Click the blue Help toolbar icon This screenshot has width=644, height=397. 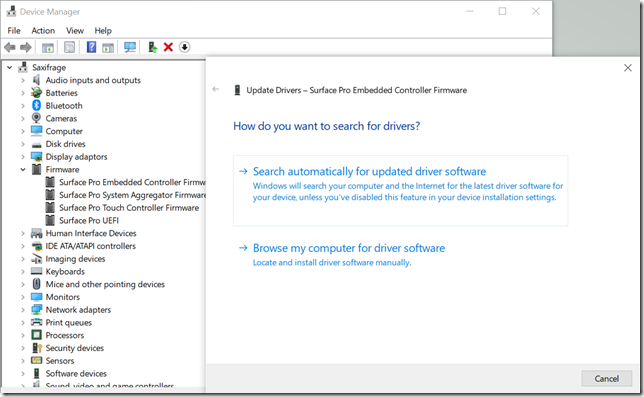[x=91, y=47]
